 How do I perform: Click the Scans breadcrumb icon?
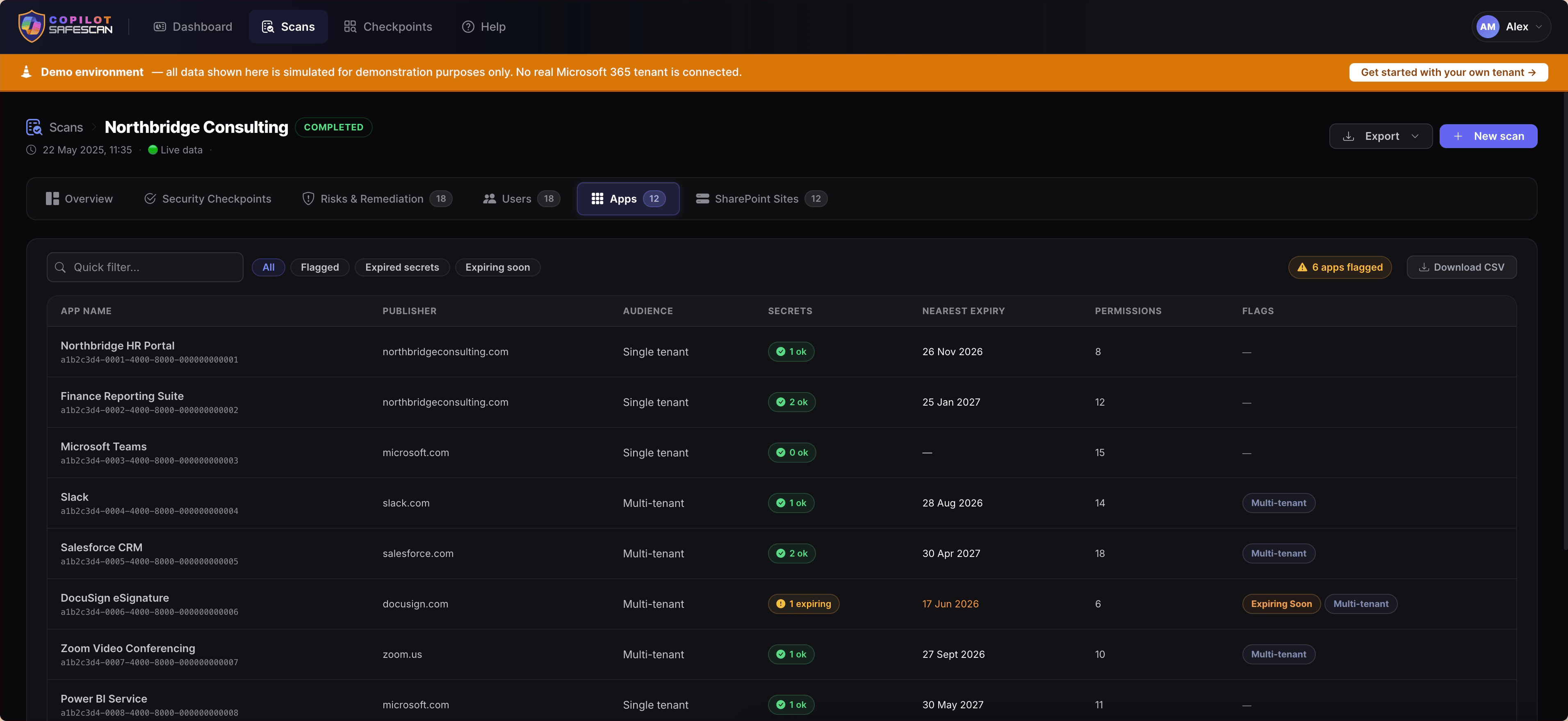tap(34, 127)
